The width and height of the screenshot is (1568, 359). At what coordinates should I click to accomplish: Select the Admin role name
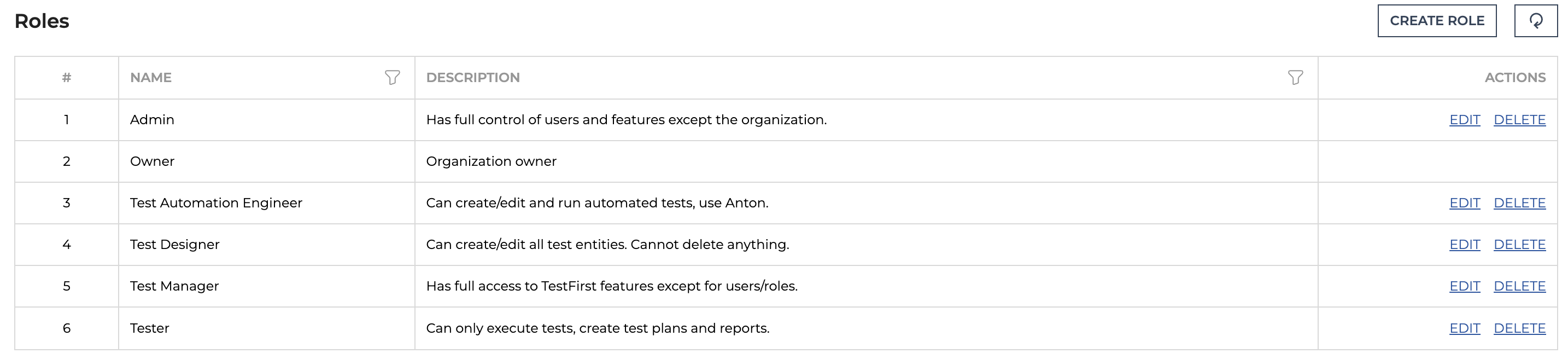152,119
